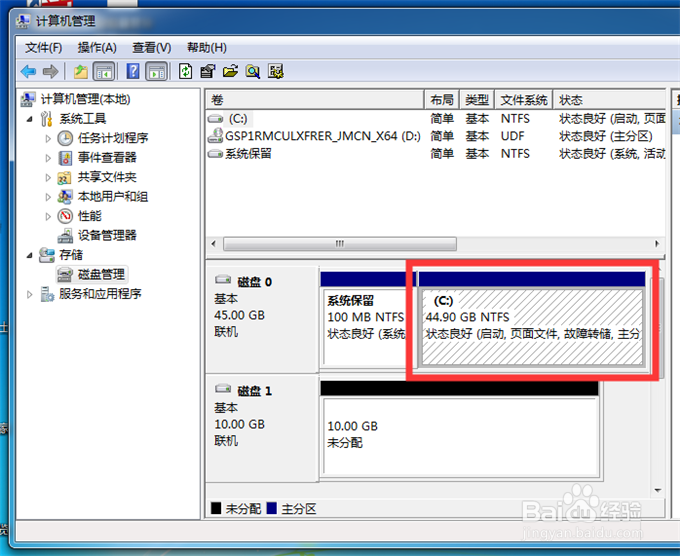Expand the 事件查看器 node
Image resolution: width=680 pixels, height=556 pixels.
(x=48, y=158)
